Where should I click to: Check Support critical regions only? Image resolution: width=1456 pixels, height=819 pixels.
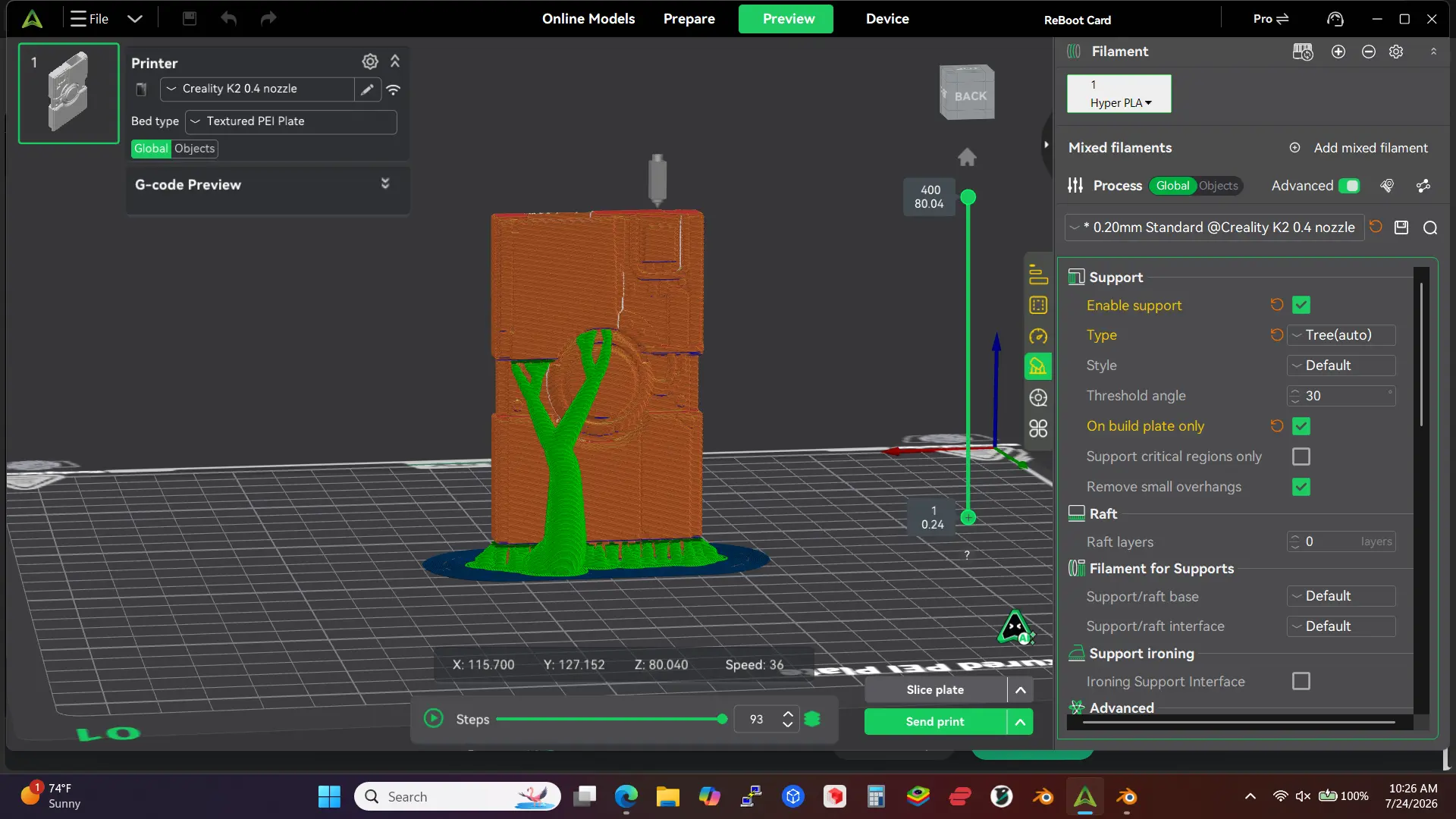[1301, 457]
